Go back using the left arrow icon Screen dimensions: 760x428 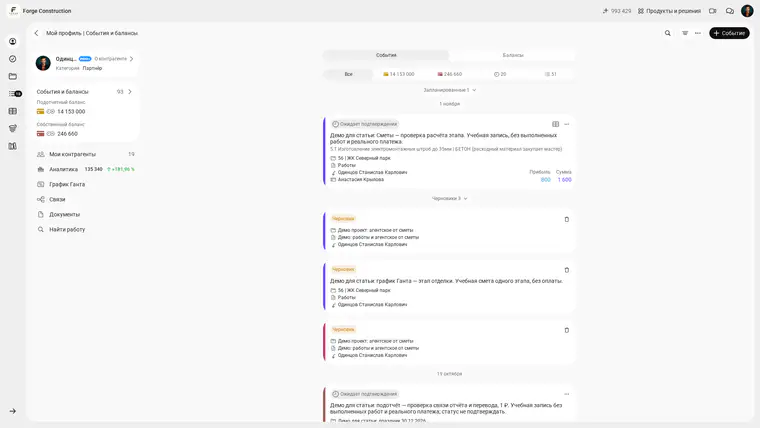36,33
